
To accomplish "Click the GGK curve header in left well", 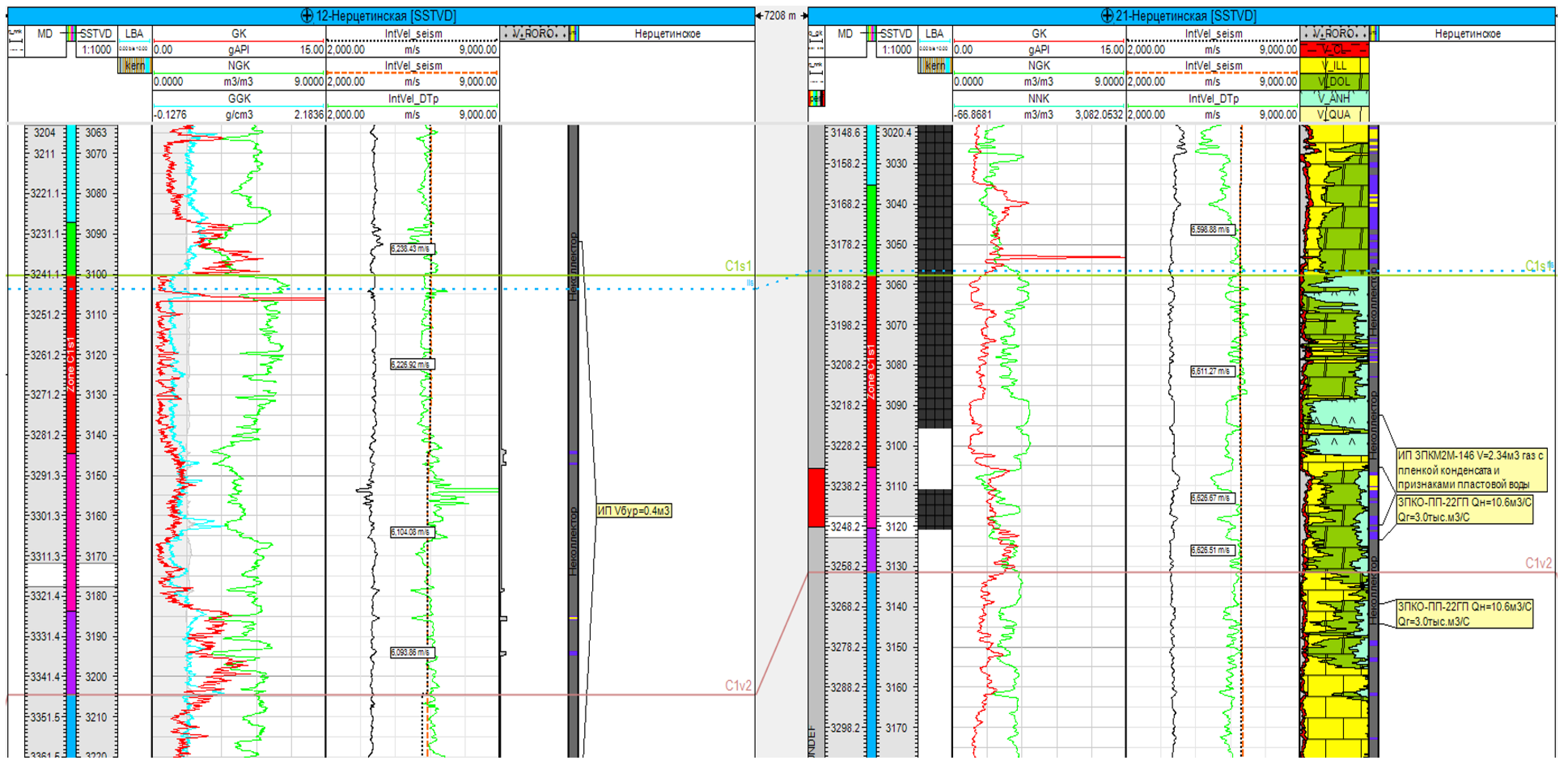I will [x=239, y=99].
